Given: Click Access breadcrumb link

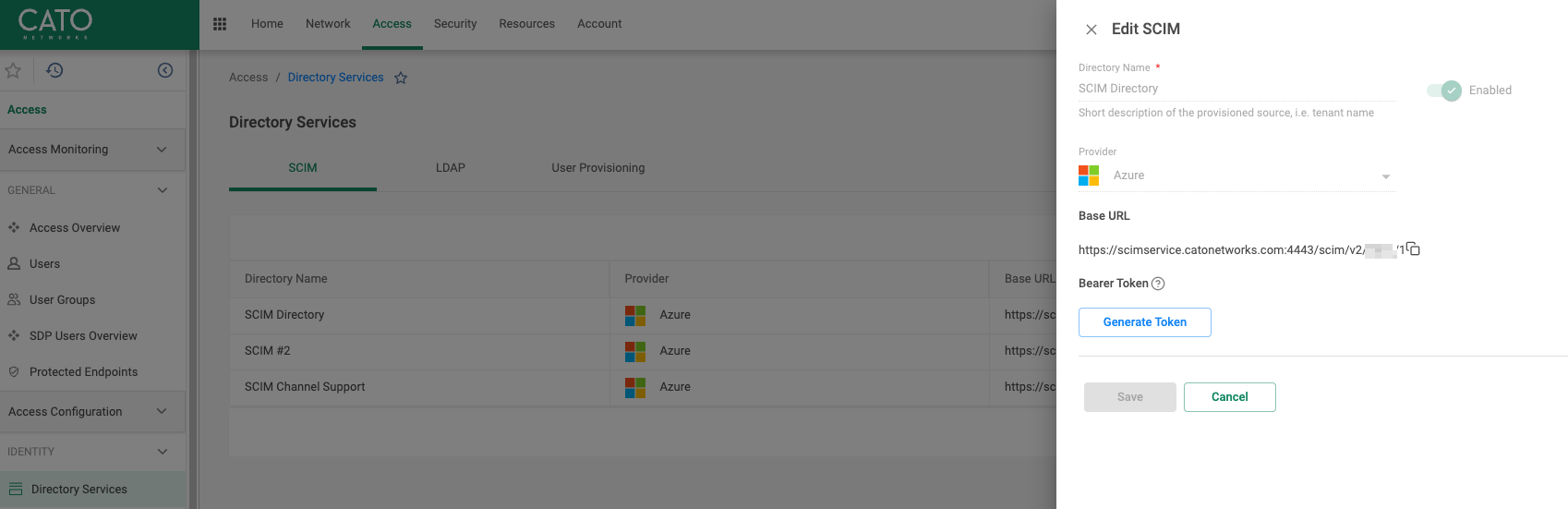Looking at the screenshot, I should pyautogui.click(x=248, y=78).
